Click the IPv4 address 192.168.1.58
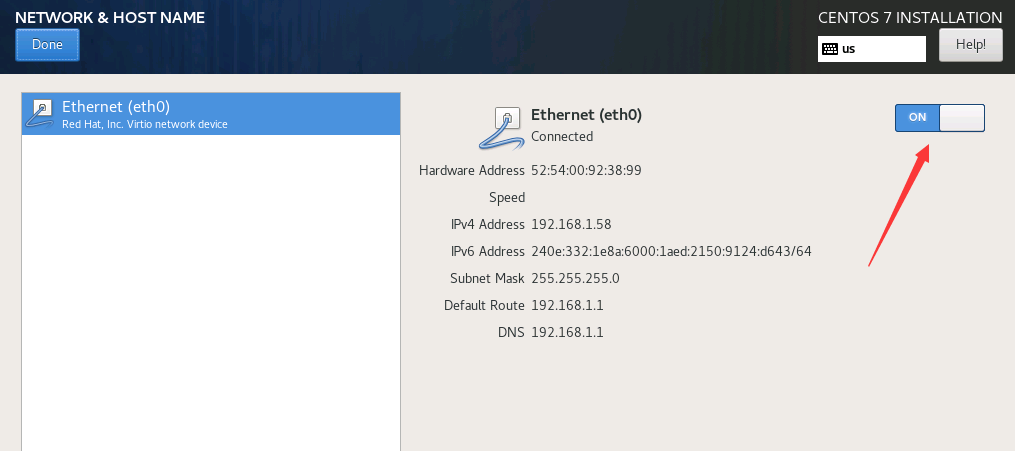 571,224
